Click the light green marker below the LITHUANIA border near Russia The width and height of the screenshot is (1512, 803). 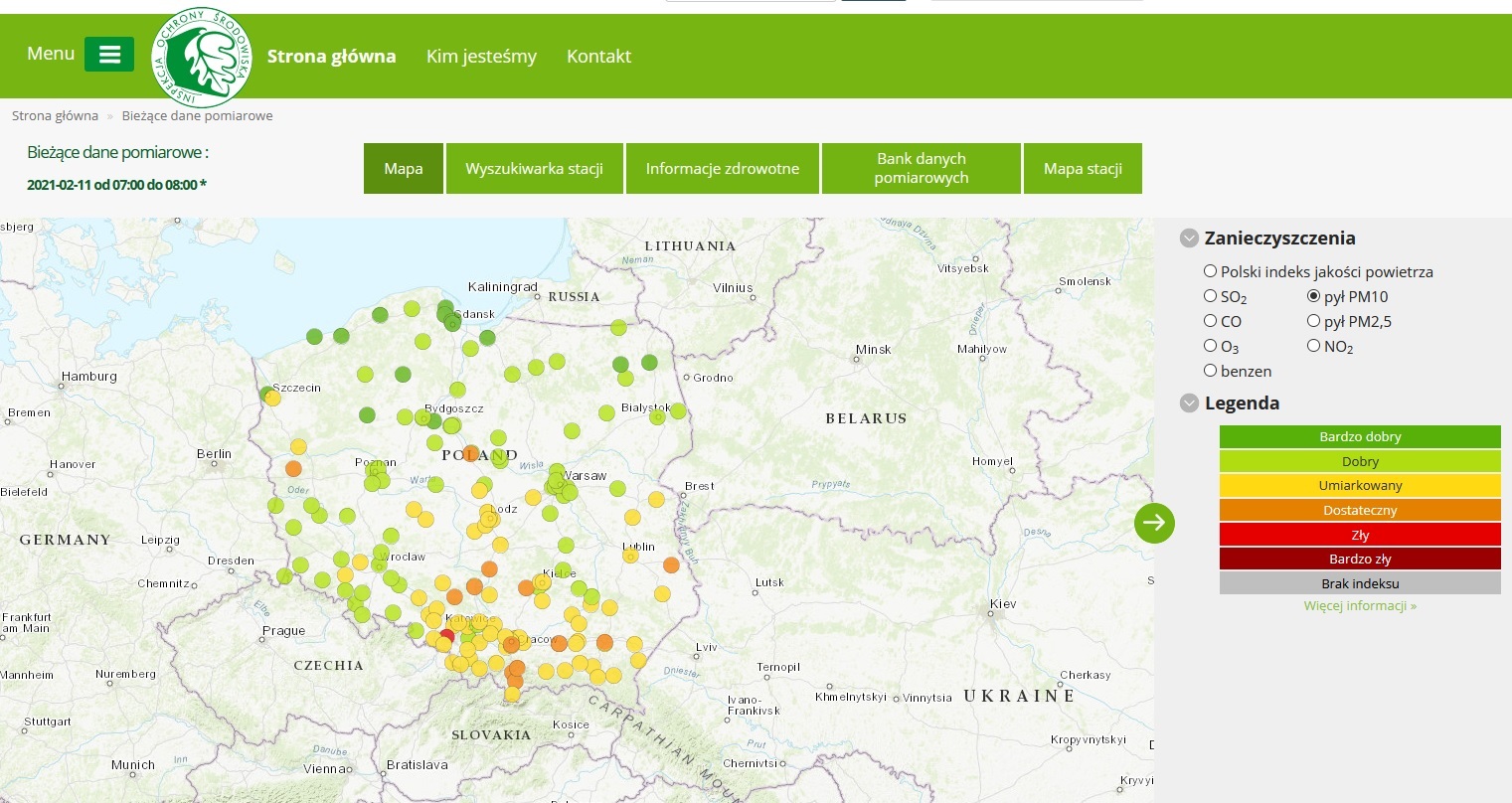coord(618,327)
